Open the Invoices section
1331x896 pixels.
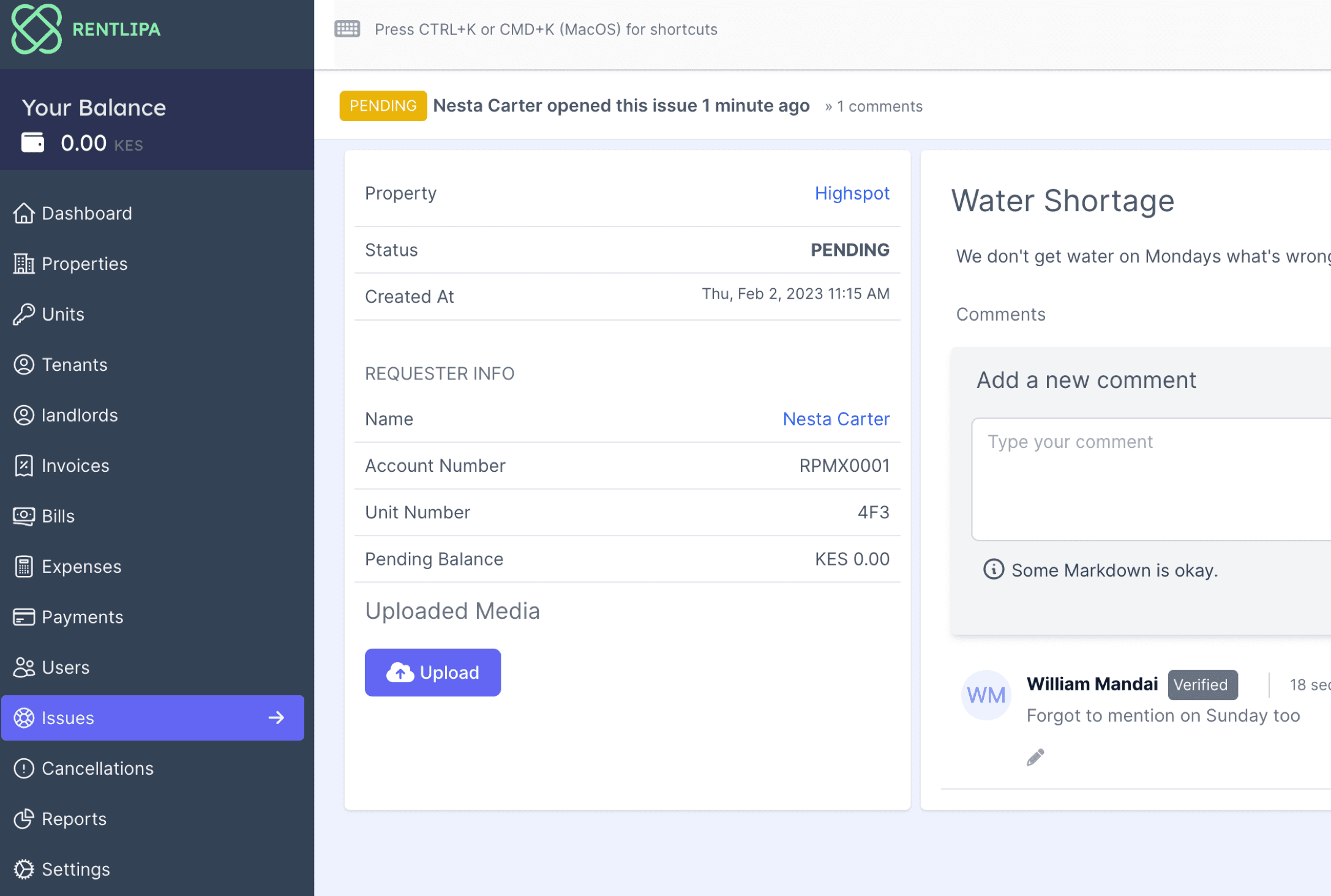pyautogui.click(x=75, y=466)
